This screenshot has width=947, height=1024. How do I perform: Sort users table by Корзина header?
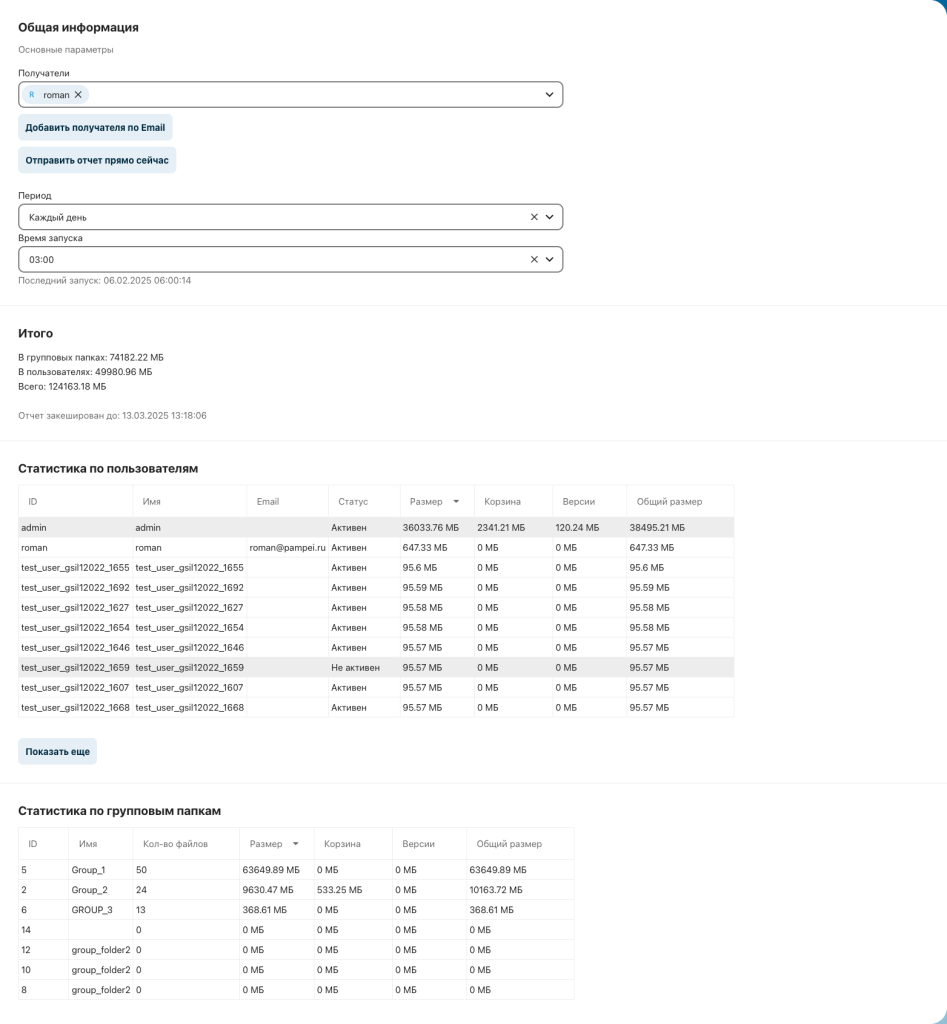(501, 501)
